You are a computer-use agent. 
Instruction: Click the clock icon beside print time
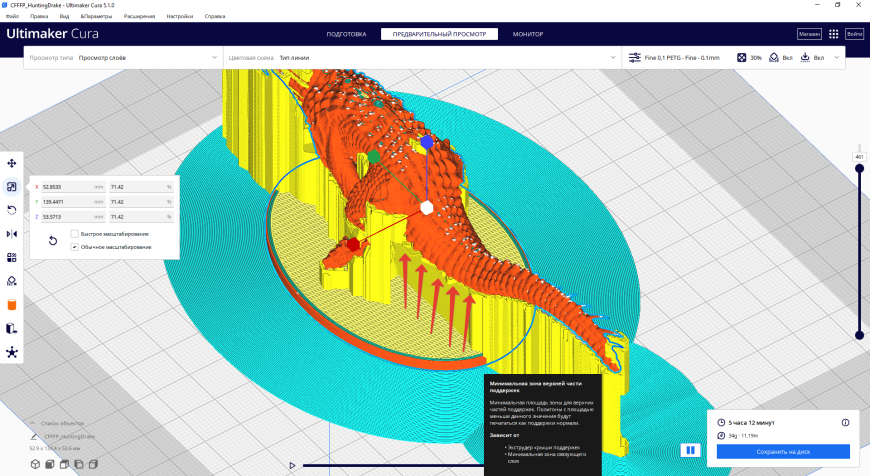tap(721, 423)
